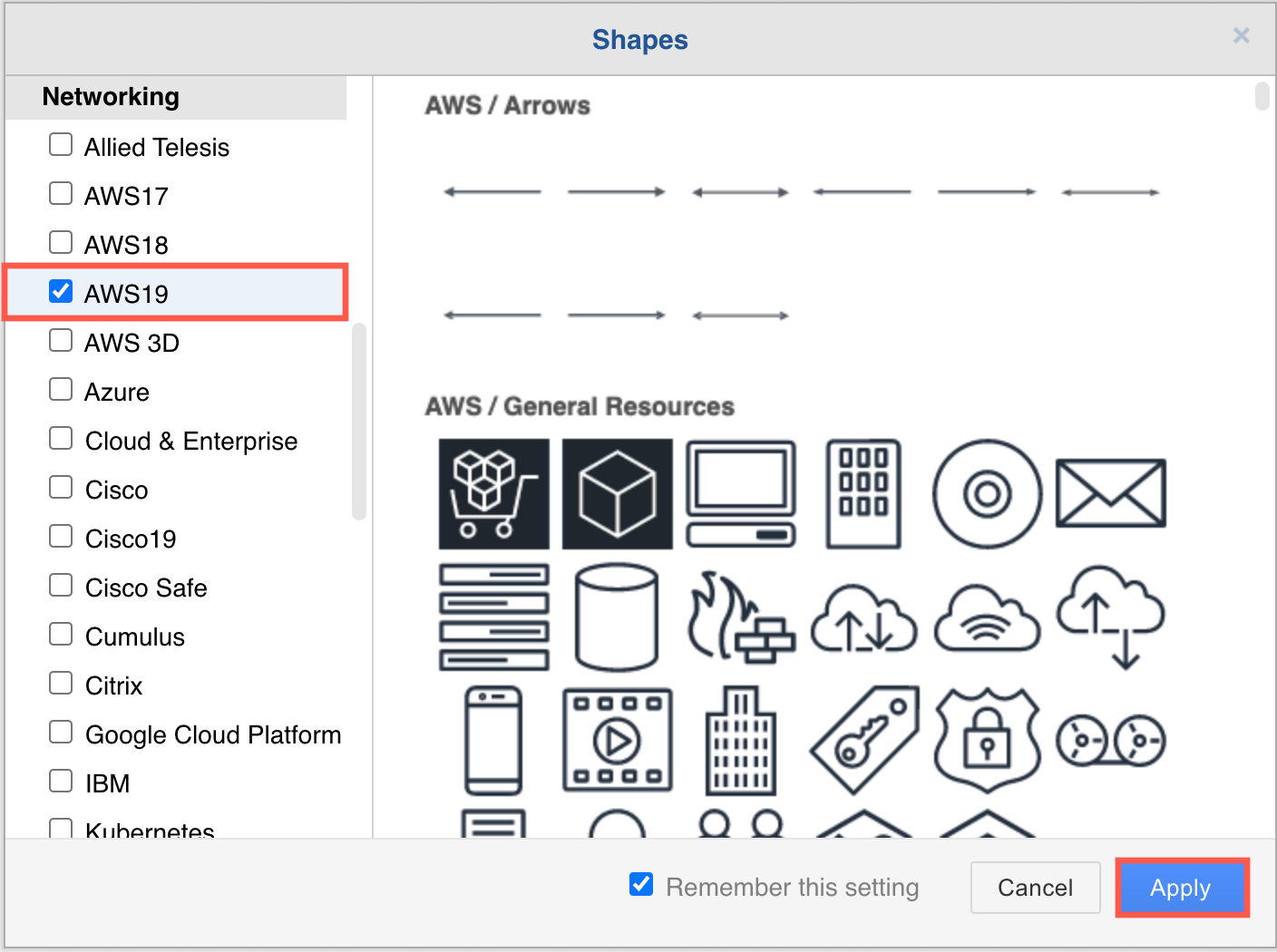Disable the Remember this setting option
The height and width of the screenshot is (952, 1277).
[641, 884]
